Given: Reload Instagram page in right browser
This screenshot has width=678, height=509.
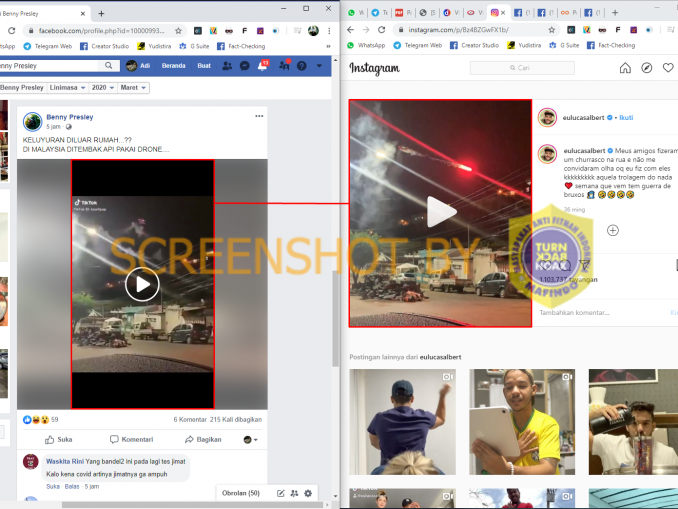Looking at the screenshot, I should [x=381, y=29].
